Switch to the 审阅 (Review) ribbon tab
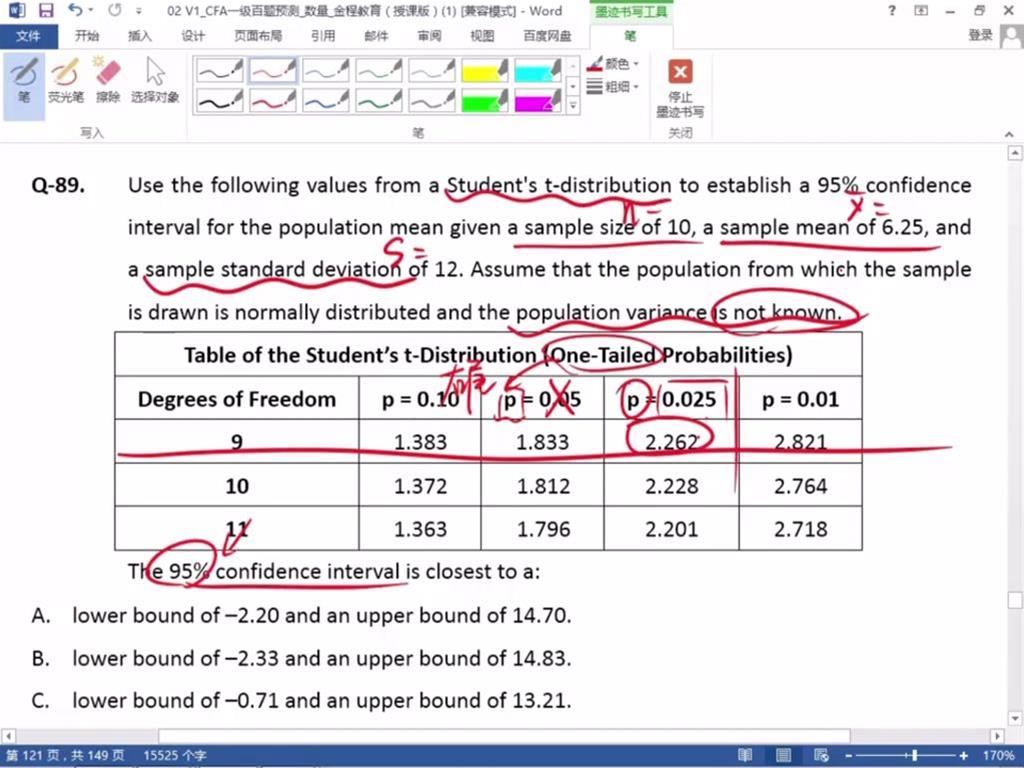This screenshot has height=768, width=1024. pos(429,36)
